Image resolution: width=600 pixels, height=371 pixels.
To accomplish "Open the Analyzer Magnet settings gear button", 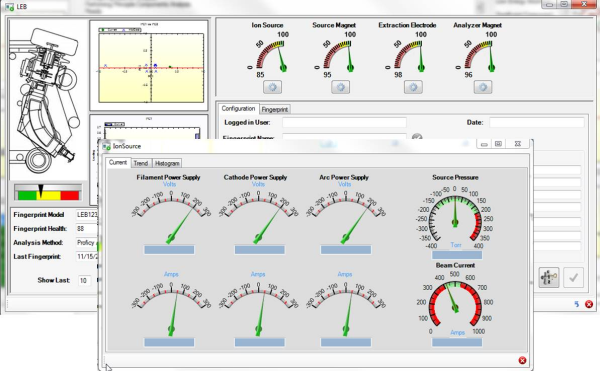I will [x=483, y=87].
